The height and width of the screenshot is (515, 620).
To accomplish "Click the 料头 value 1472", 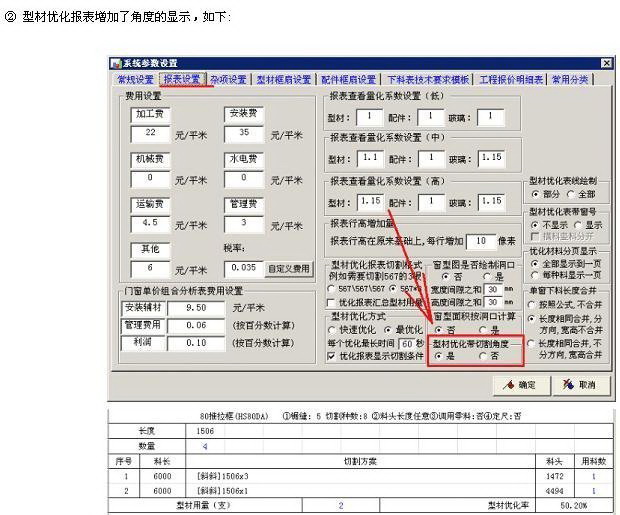I will click(554, 477).
